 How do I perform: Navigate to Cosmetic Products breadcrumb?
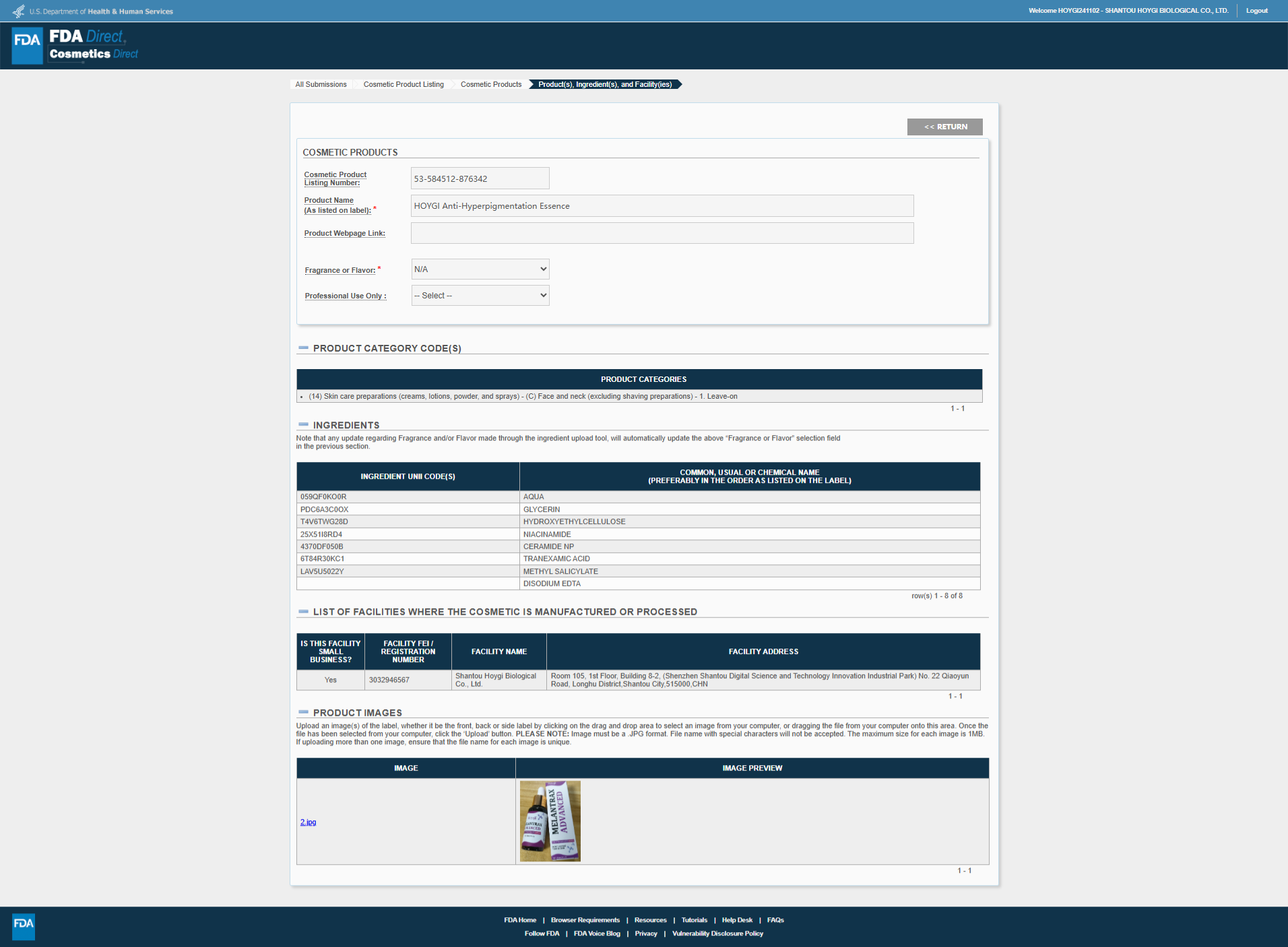[491, 84]
